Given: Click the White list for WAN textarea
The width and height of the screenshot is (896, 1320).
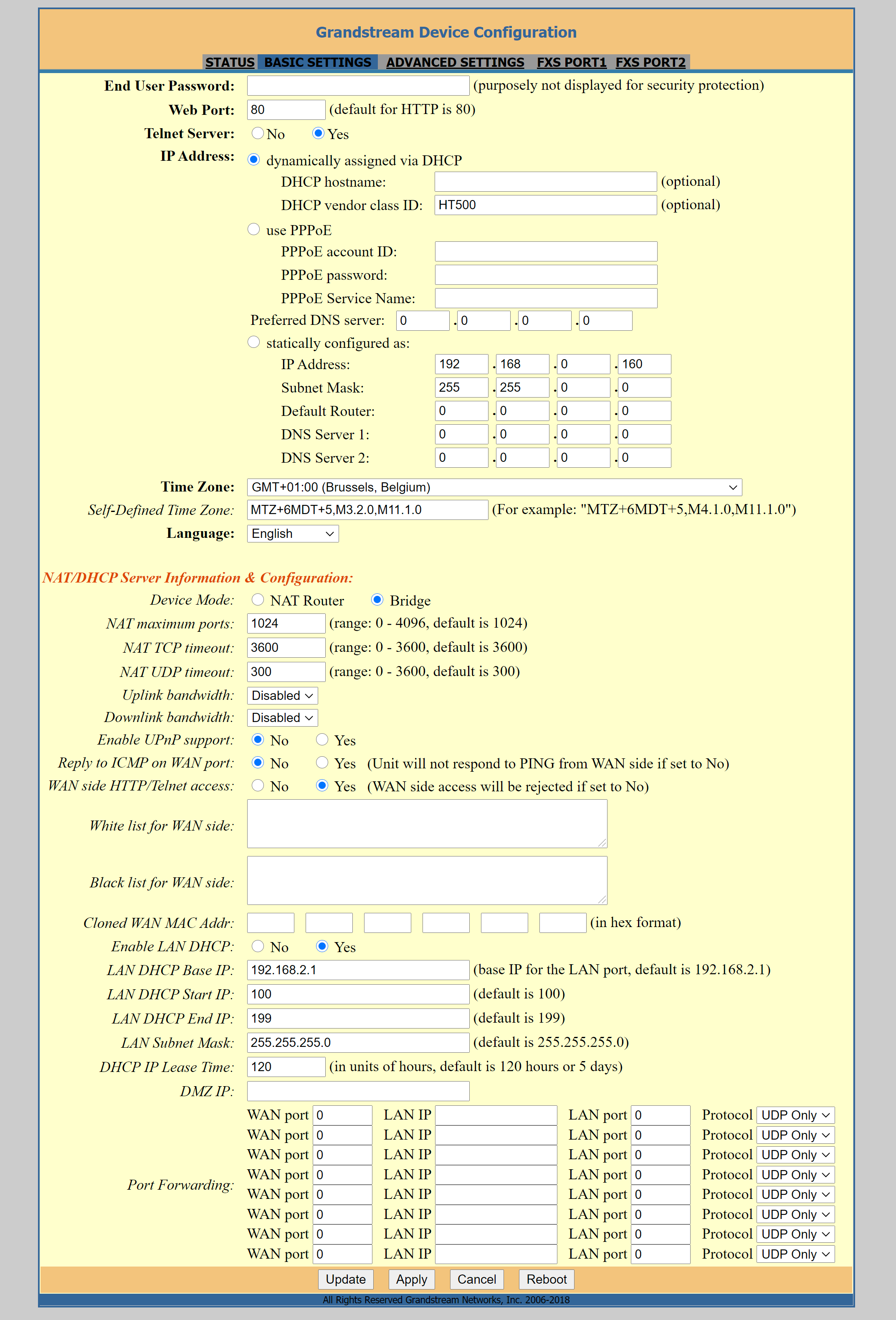Looking at the screenshot, I should (426, 823).
